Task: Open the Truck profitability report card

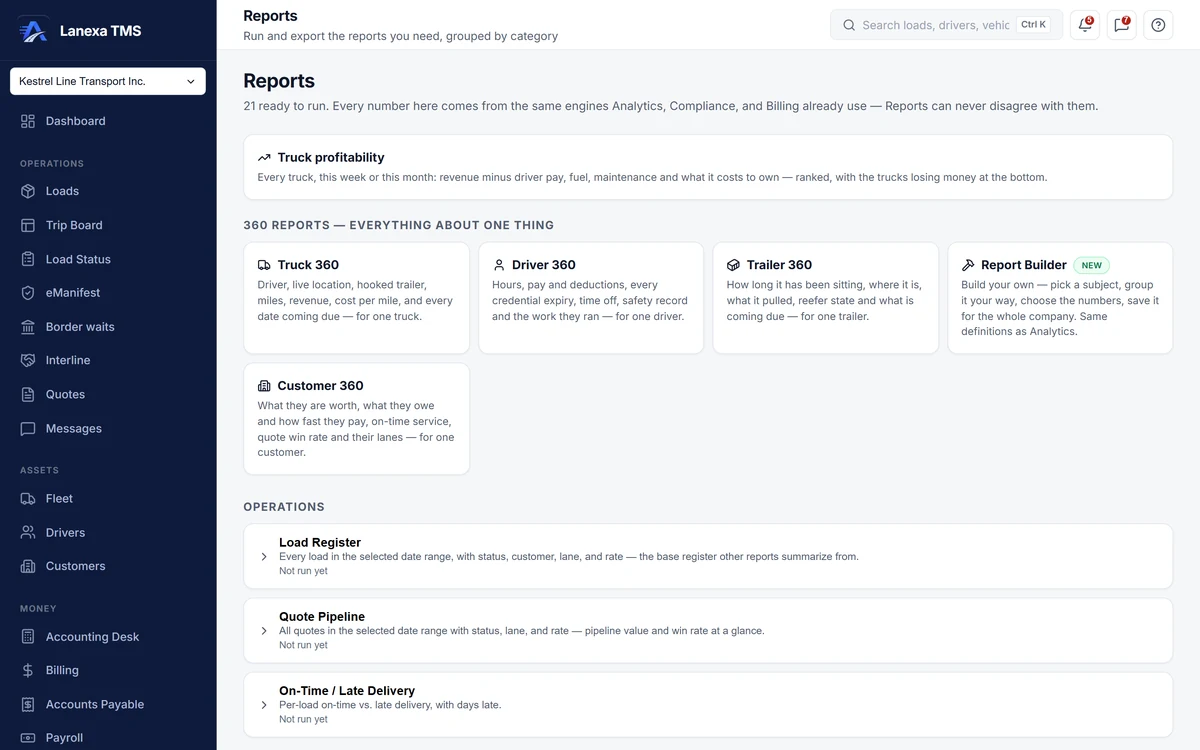Action: (x=708, y=167)
